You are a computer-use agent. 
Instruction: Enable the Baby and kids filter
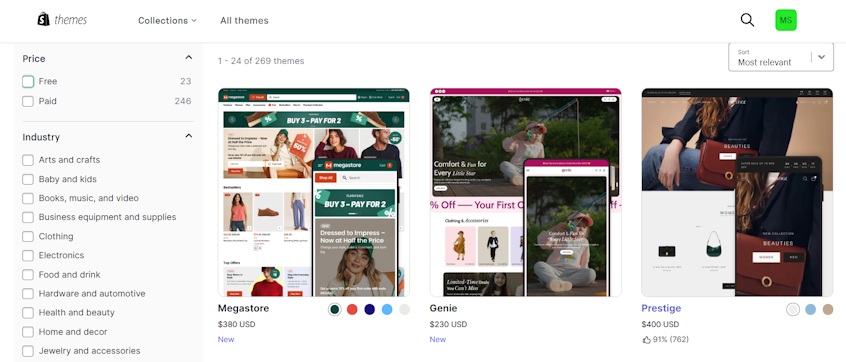coord(28,179)
